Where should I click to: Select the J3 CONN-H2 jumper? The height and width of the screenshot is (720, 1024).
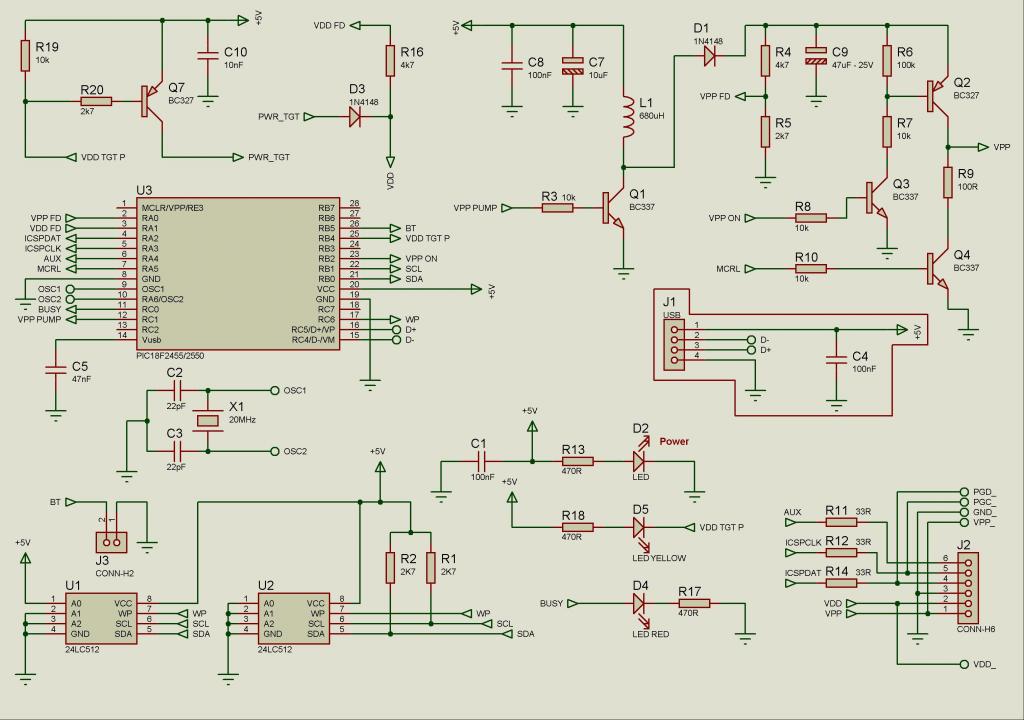pyautogui.click(x=111, y=542)
